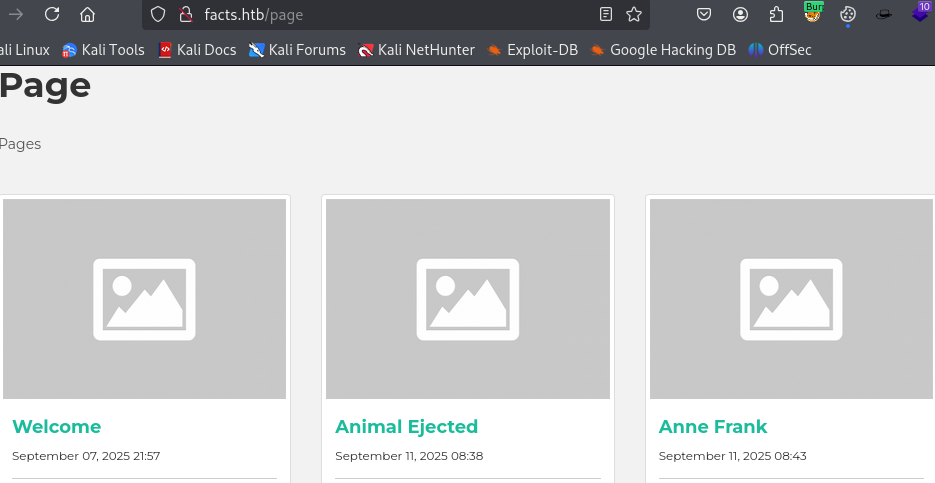Open the extensions puzzle icon
Screen dimensions: 935x483
point(776,14)
